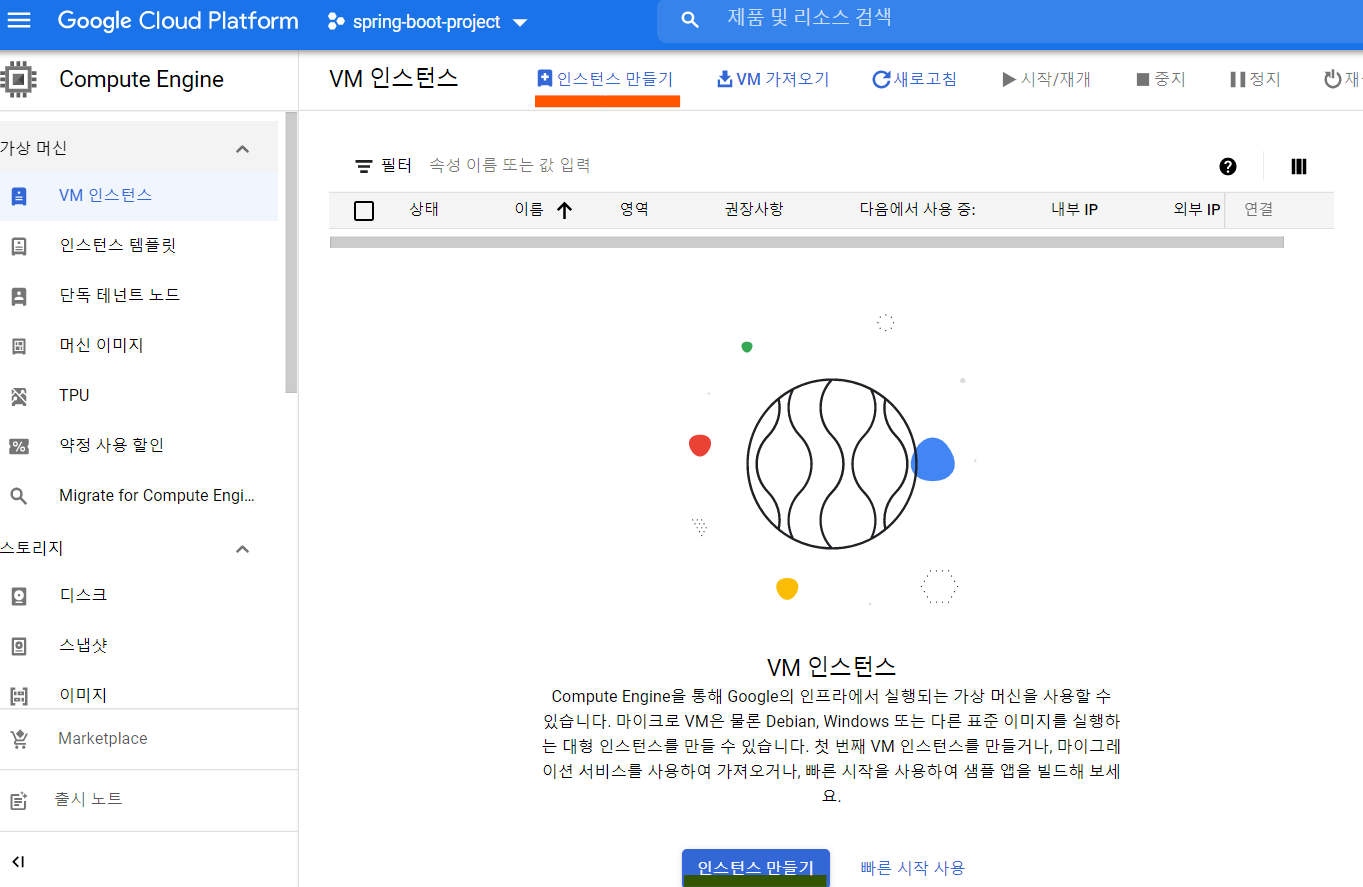Click the Marketplace cart icon

pos(18,739)
